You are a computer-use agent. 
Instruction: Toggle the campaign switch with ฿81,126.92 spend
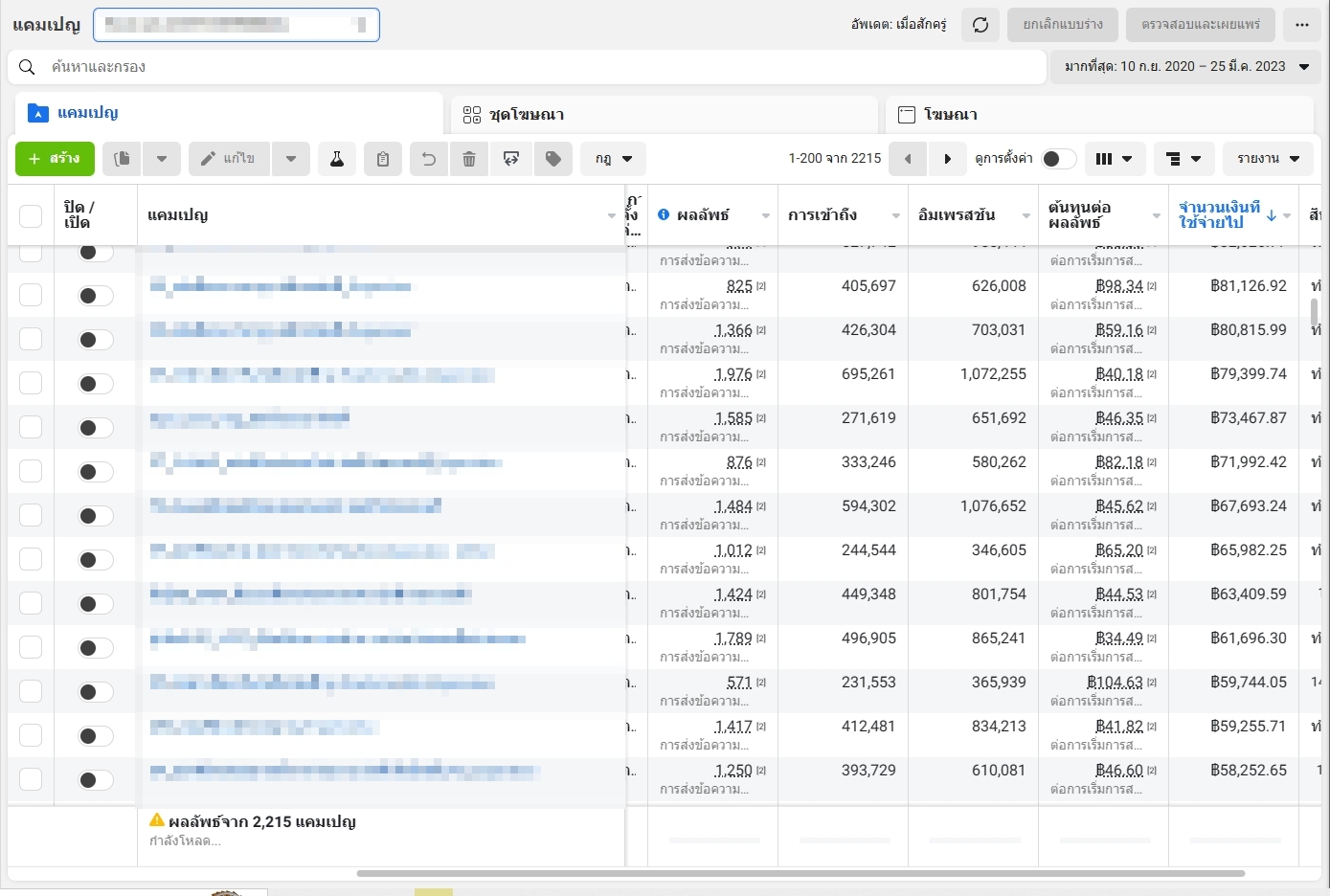pos(95,296)
